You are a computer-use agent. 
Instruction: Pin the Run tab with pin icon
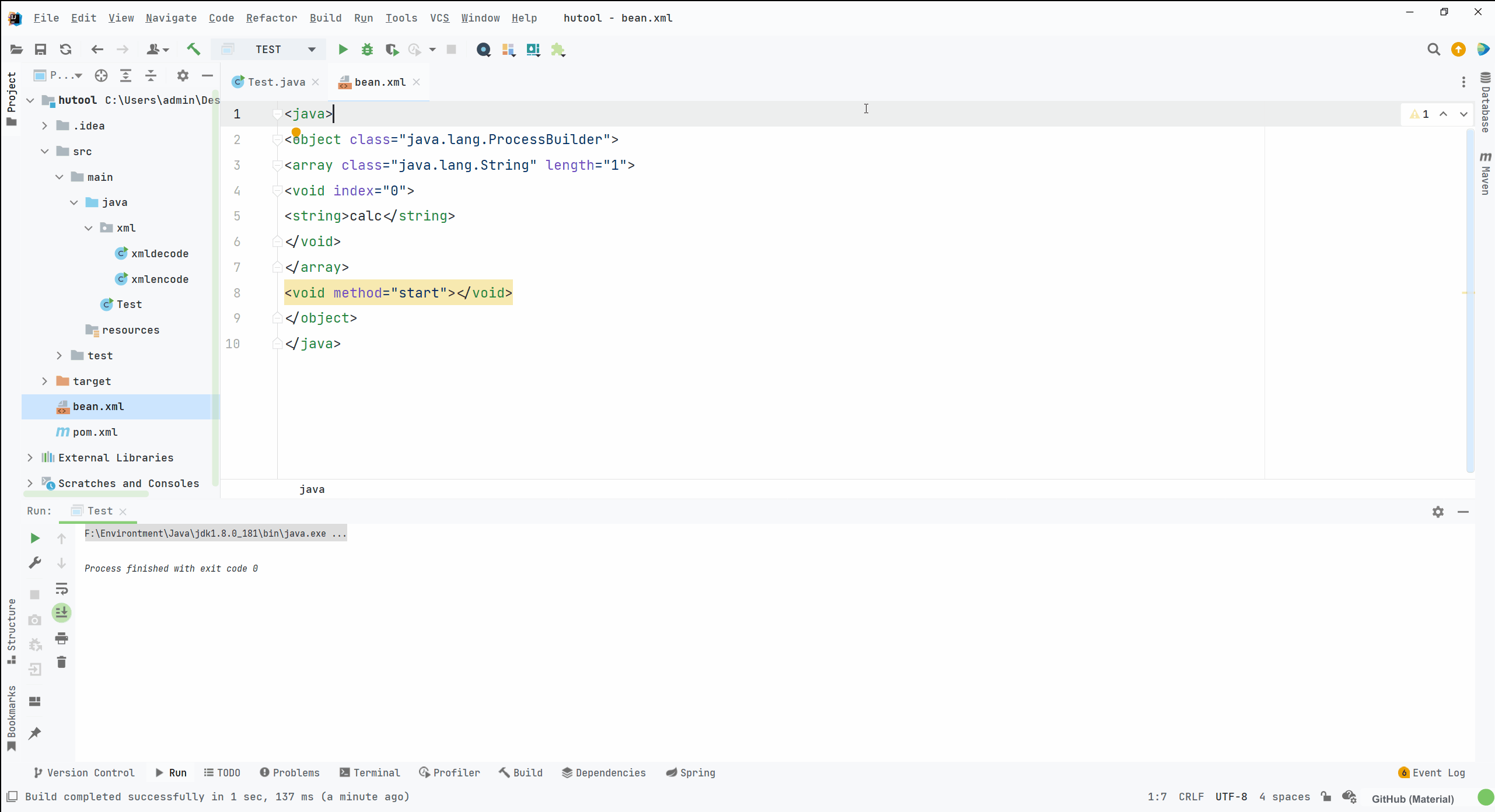pyautogui.click(x=35, y=733)
